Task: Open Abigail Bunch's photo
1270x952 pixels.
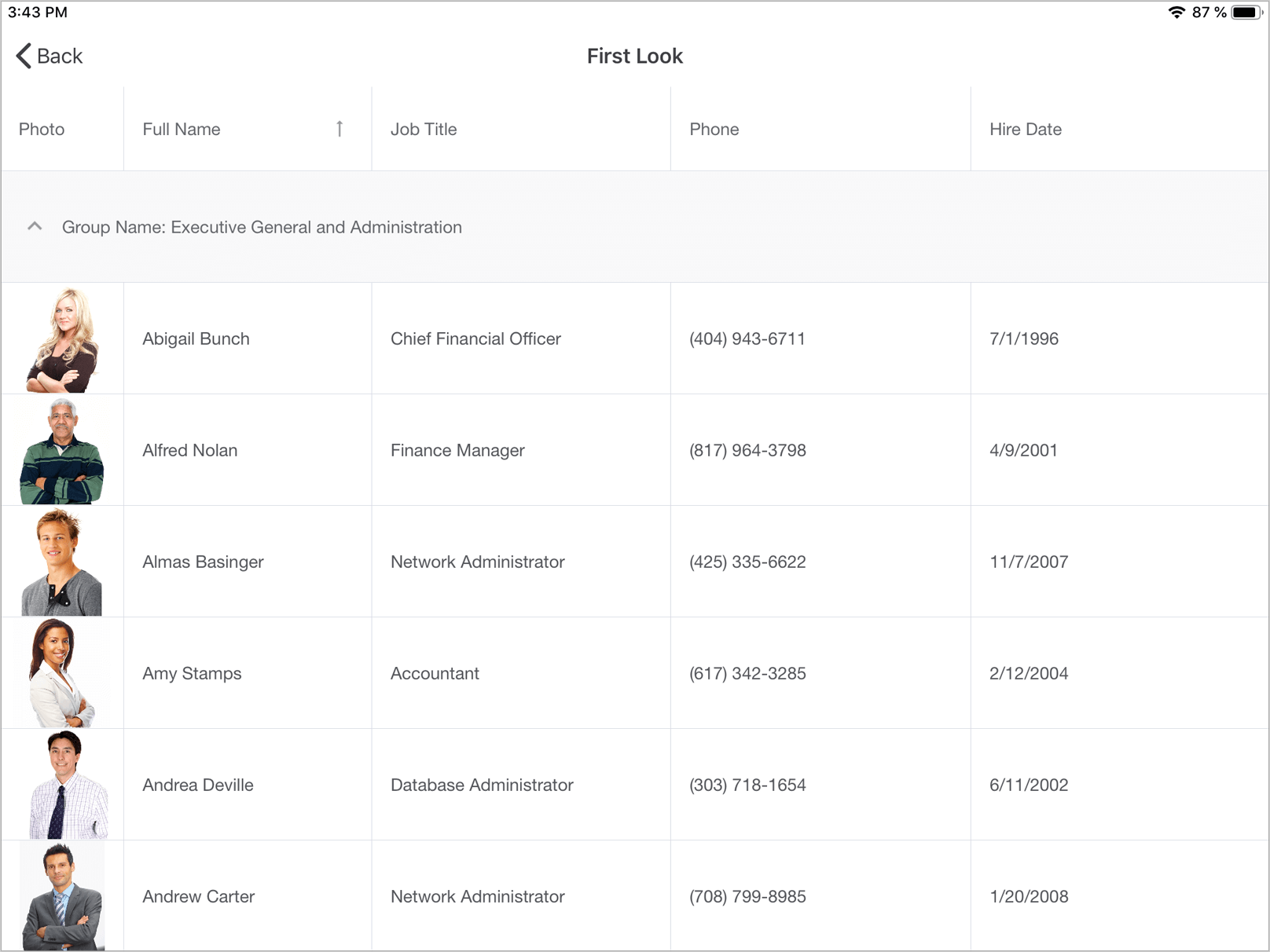Action: pyautogui.click(x=62, y=339)
